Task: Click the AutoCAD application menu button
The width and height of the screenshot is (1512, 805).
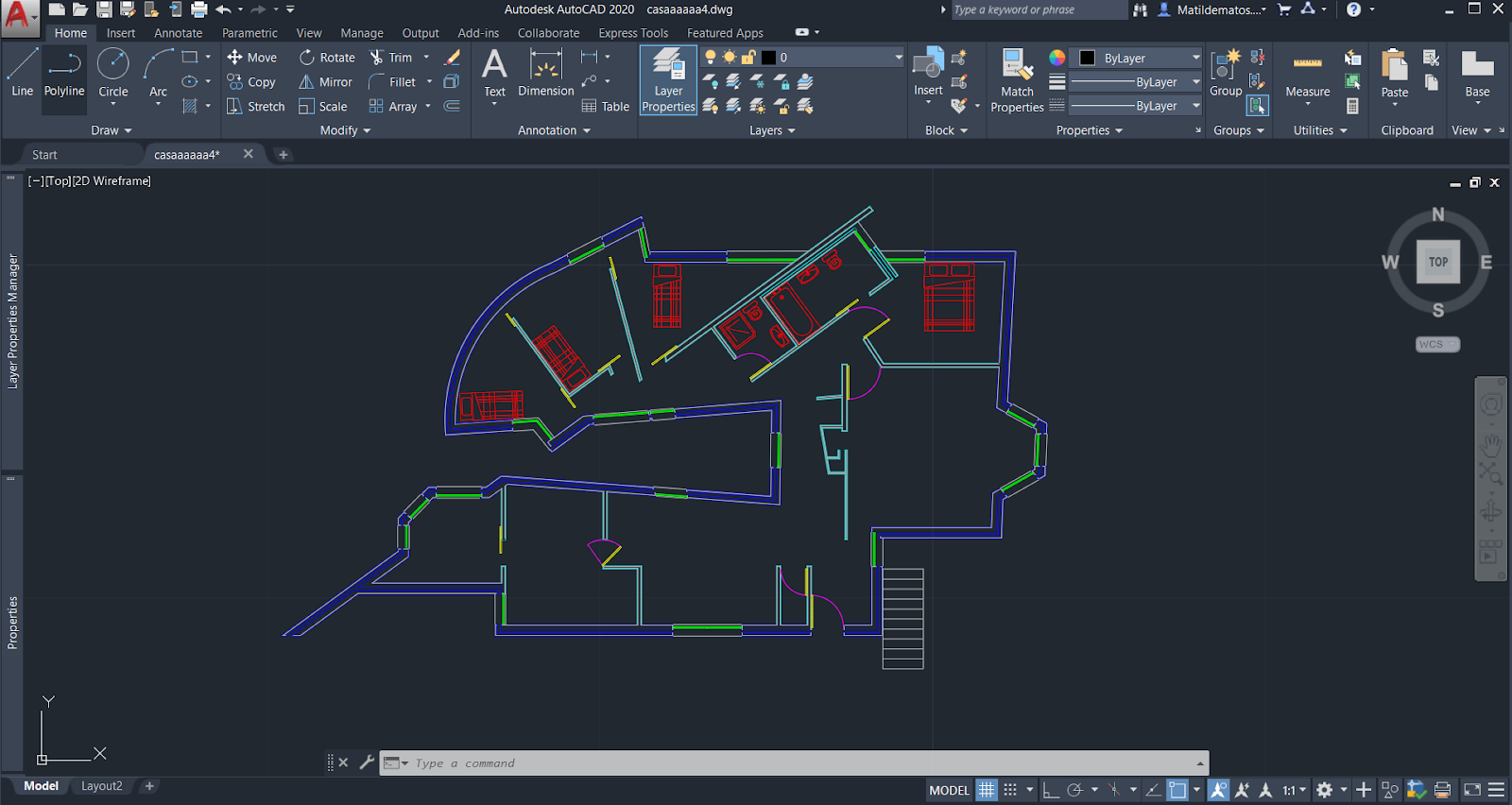Action: click(x=19, y=17)
